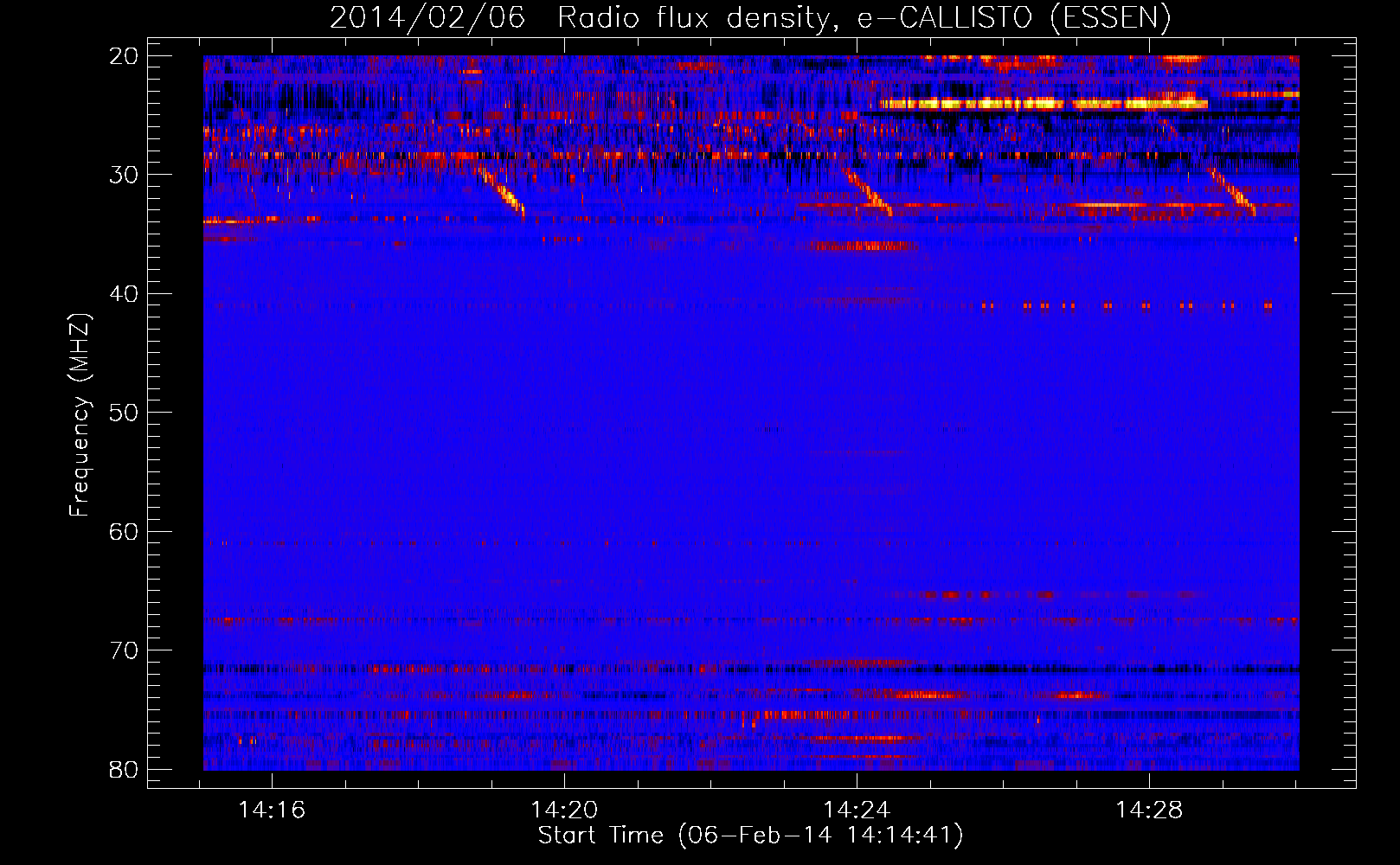
Task: Click the '50' frequency tick label
Action: 124,413
